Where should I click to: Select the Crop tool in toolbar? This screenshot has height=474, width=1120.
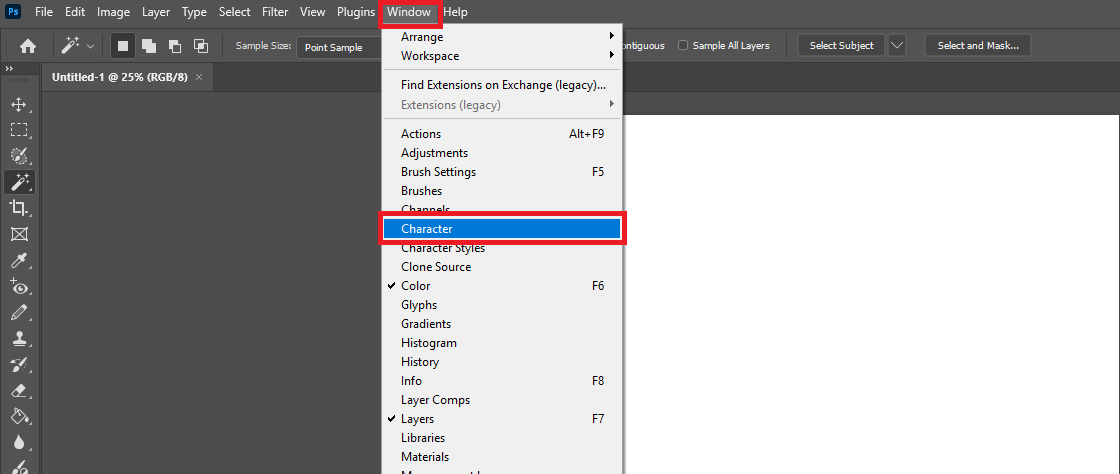point(18,208)
